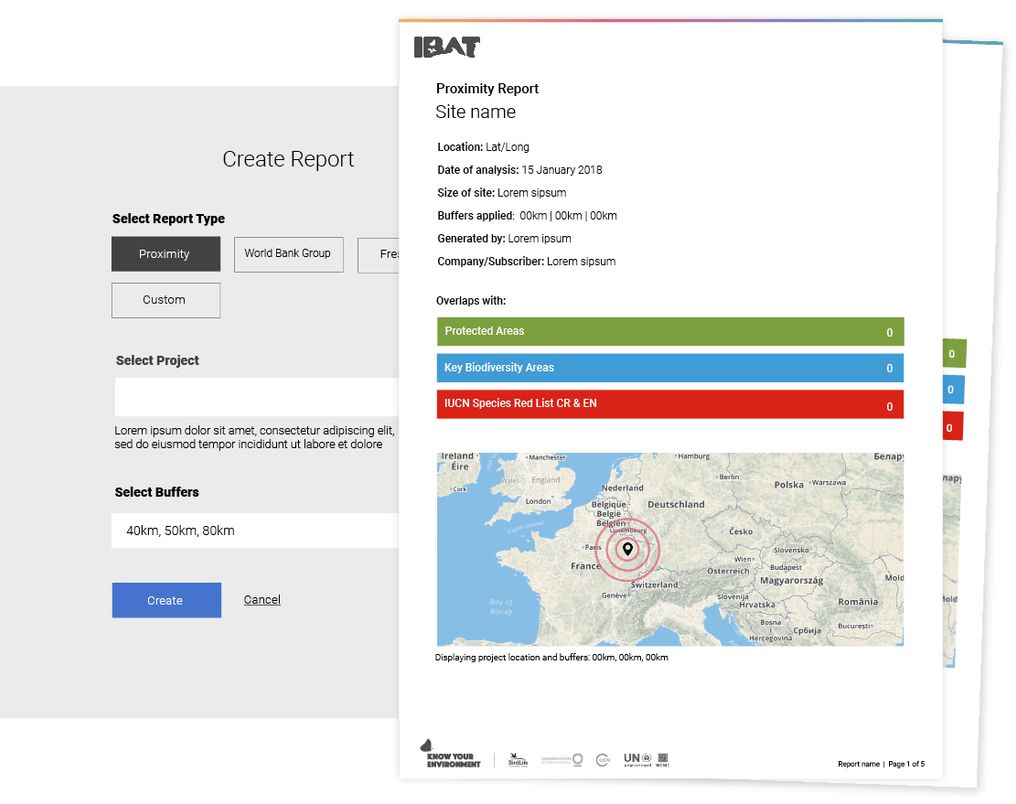The height and width of the screenshot is (804, 1016).
Task: Click the Conservation International footer logo
Action: (563, 758)
